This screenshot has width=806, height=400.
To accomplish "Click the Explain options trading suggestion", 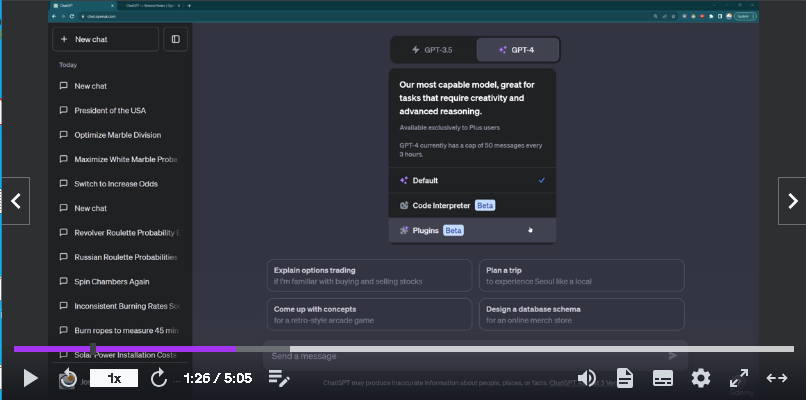I will point(369,276).
